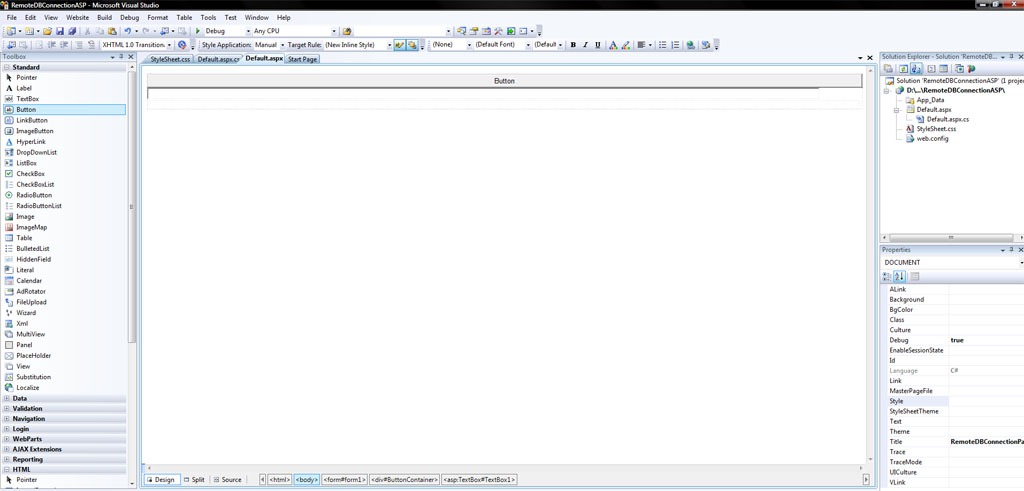This screenshot has height=491, width=1024.
Task: Click the TextBox input on the design surface
Action: [x=483, y=93]
